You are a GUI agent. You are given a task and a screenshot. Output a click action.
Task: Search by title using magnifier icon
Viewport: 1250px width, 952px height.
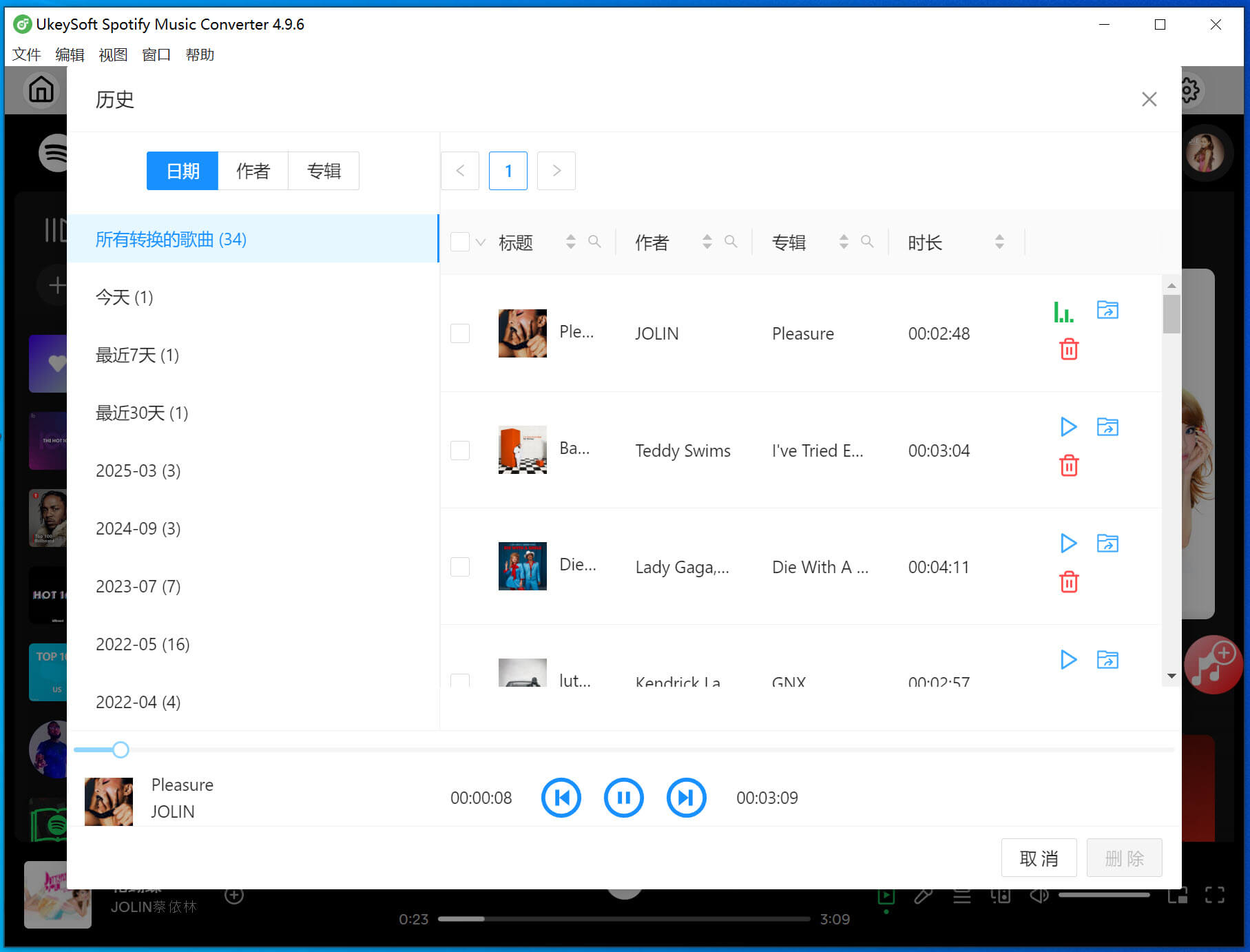click(x=594, y=242)
